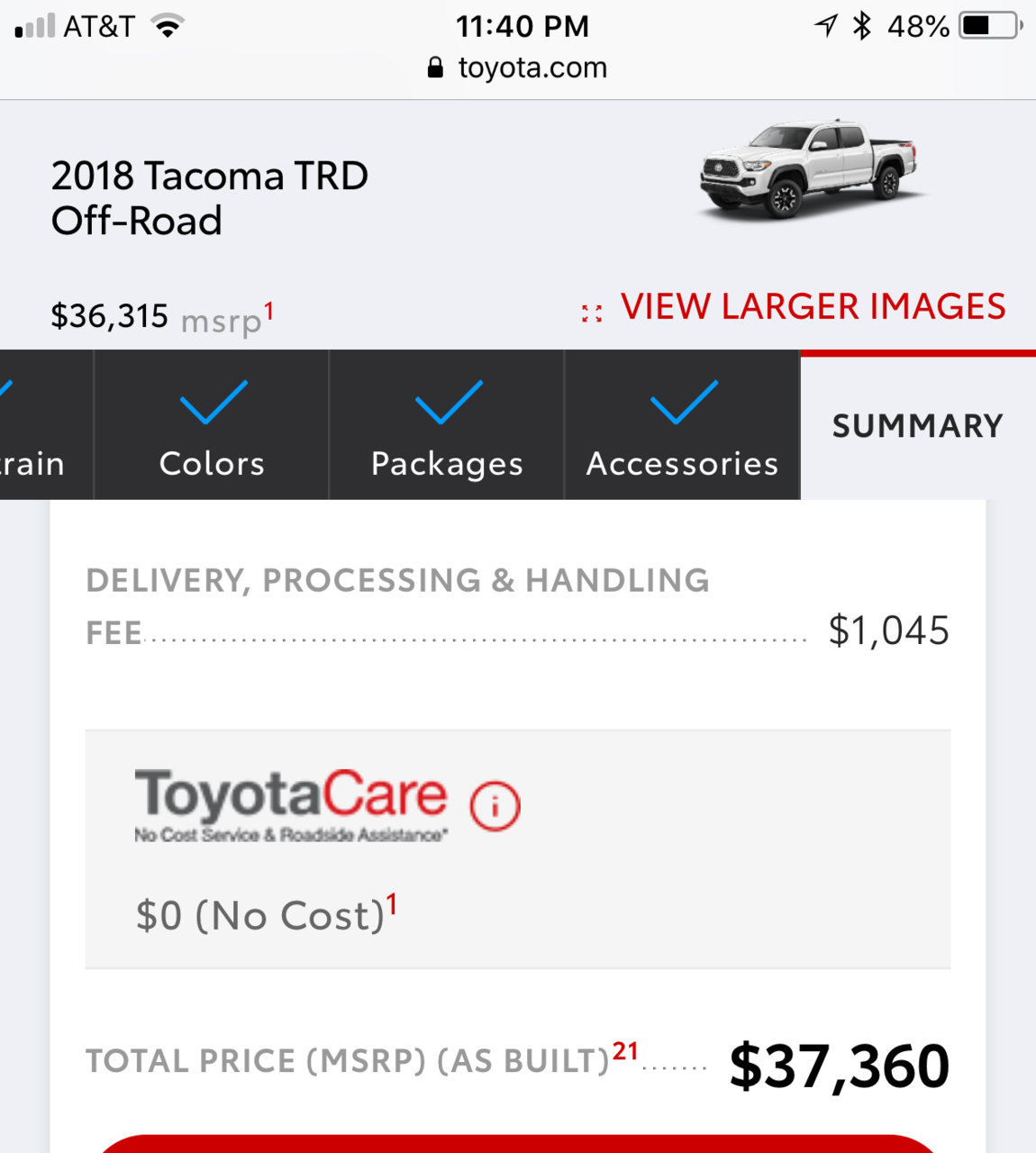
Task: Tap the Colors step checkmark
Action: point(214,402)
